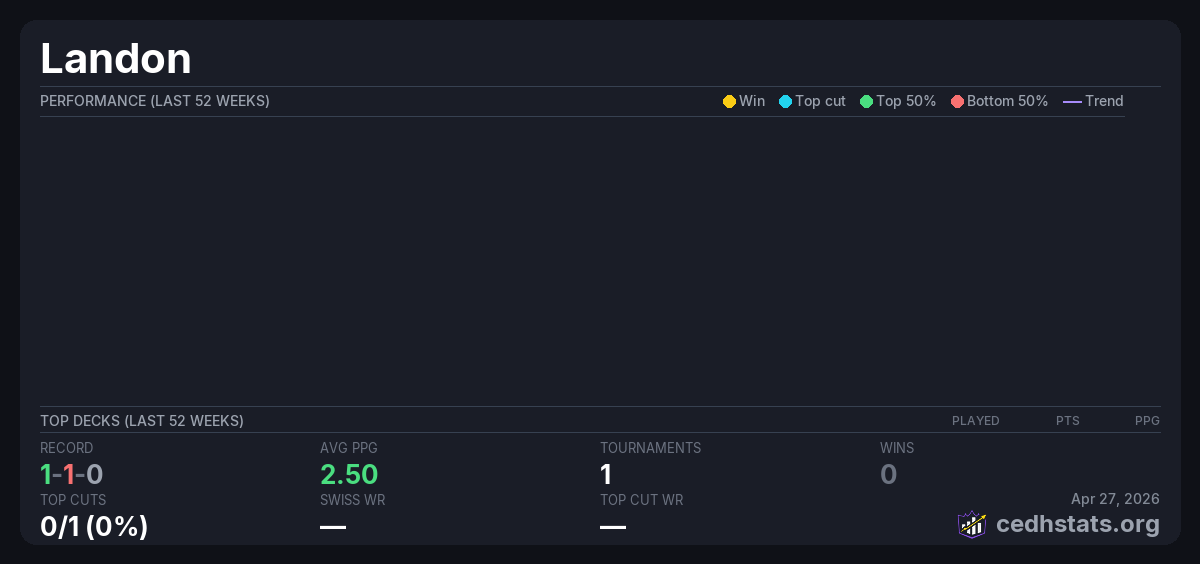Click the yellow Win legend dot
Viewport: 1200px width, 564px height.
click(x=729, y=101)
